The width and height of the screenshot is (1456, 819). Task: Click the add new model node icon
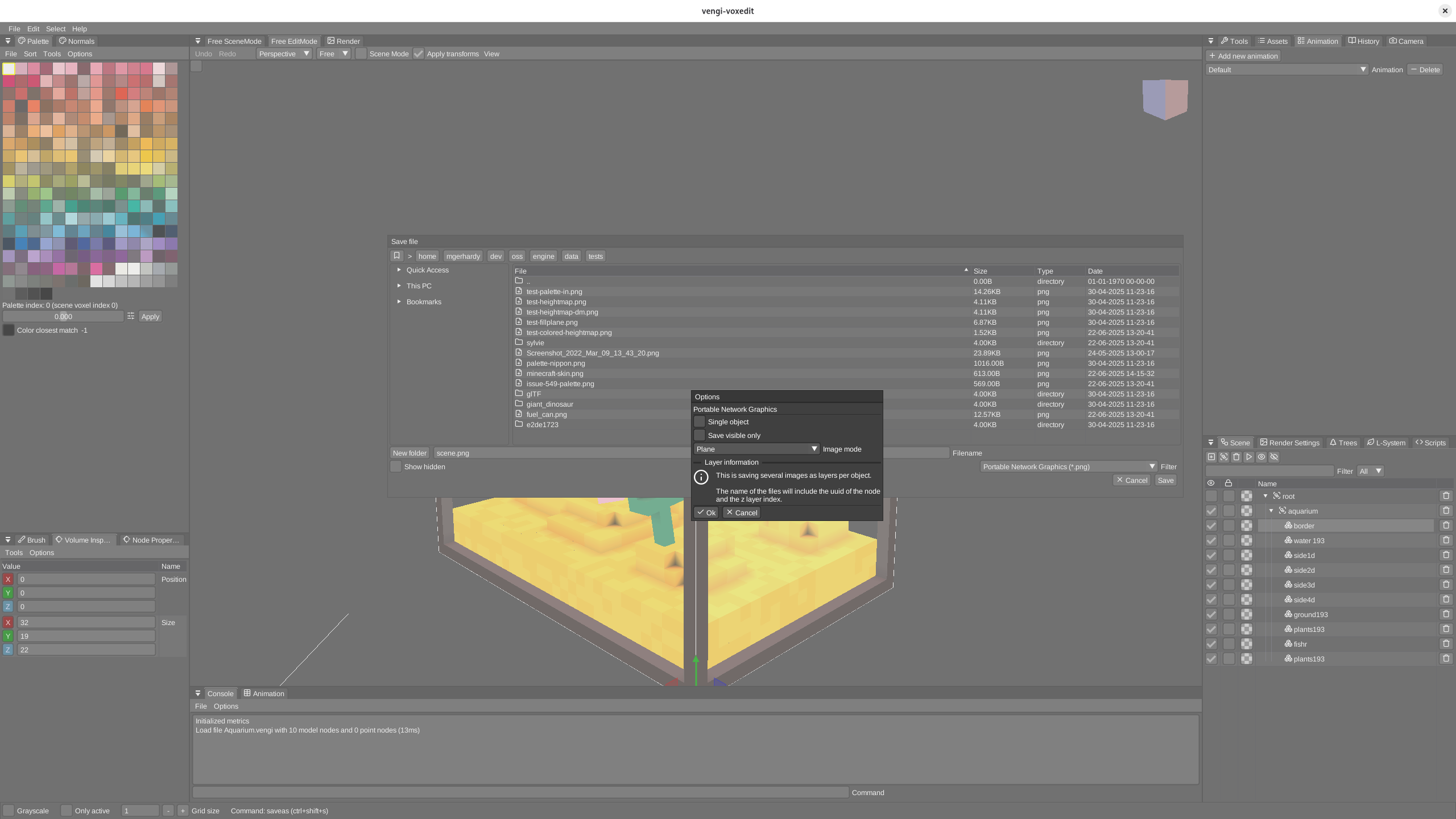point(1211,457)
